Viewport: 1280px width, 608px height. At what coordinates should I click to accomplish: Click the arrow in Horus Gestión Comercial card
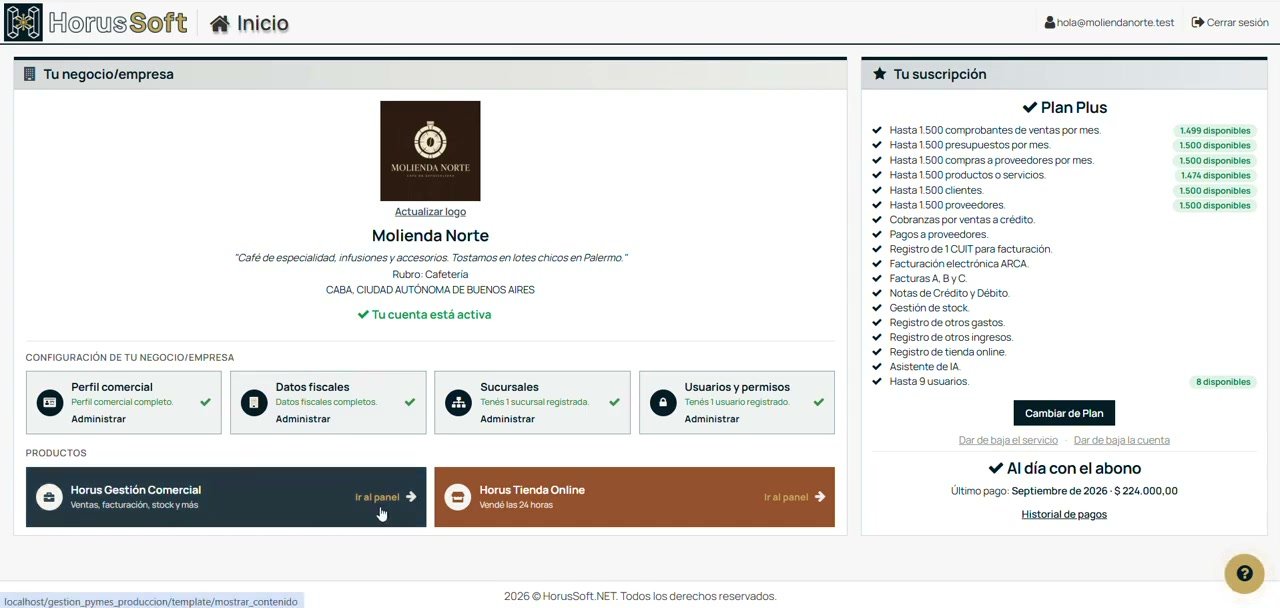pos(411,497)
